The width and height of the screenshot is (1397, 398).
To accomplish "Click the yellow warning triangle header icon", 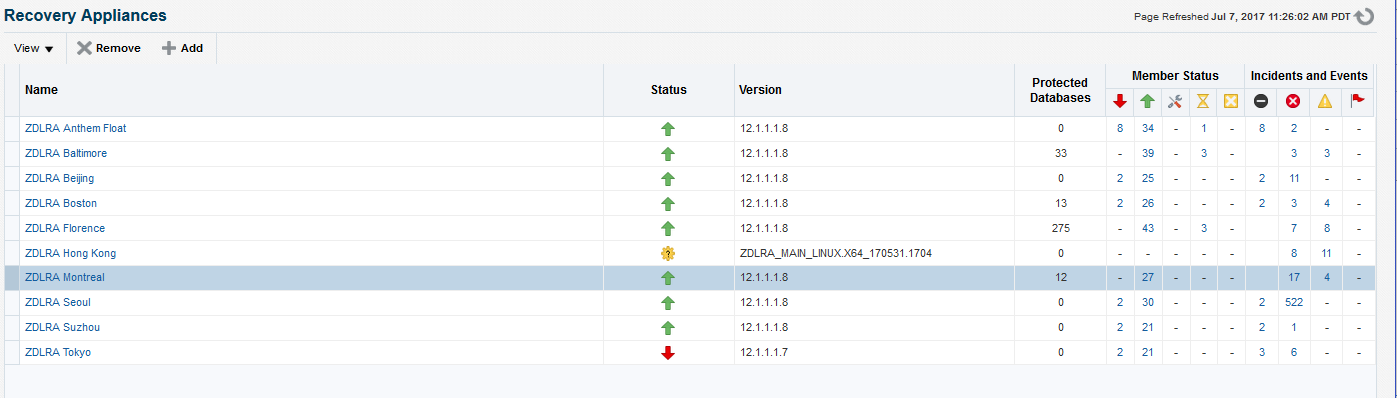I will 1325,101.
